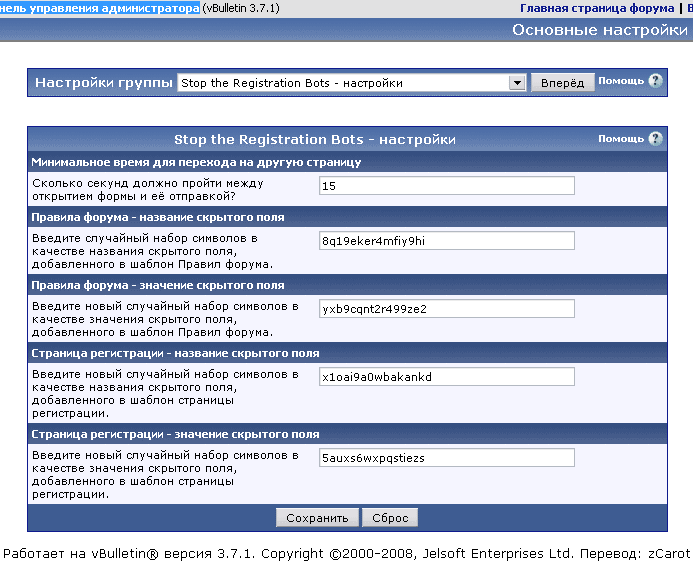
Task: Click Stop the Registration Bots combo box text
Action: click(x=292, y=83)
